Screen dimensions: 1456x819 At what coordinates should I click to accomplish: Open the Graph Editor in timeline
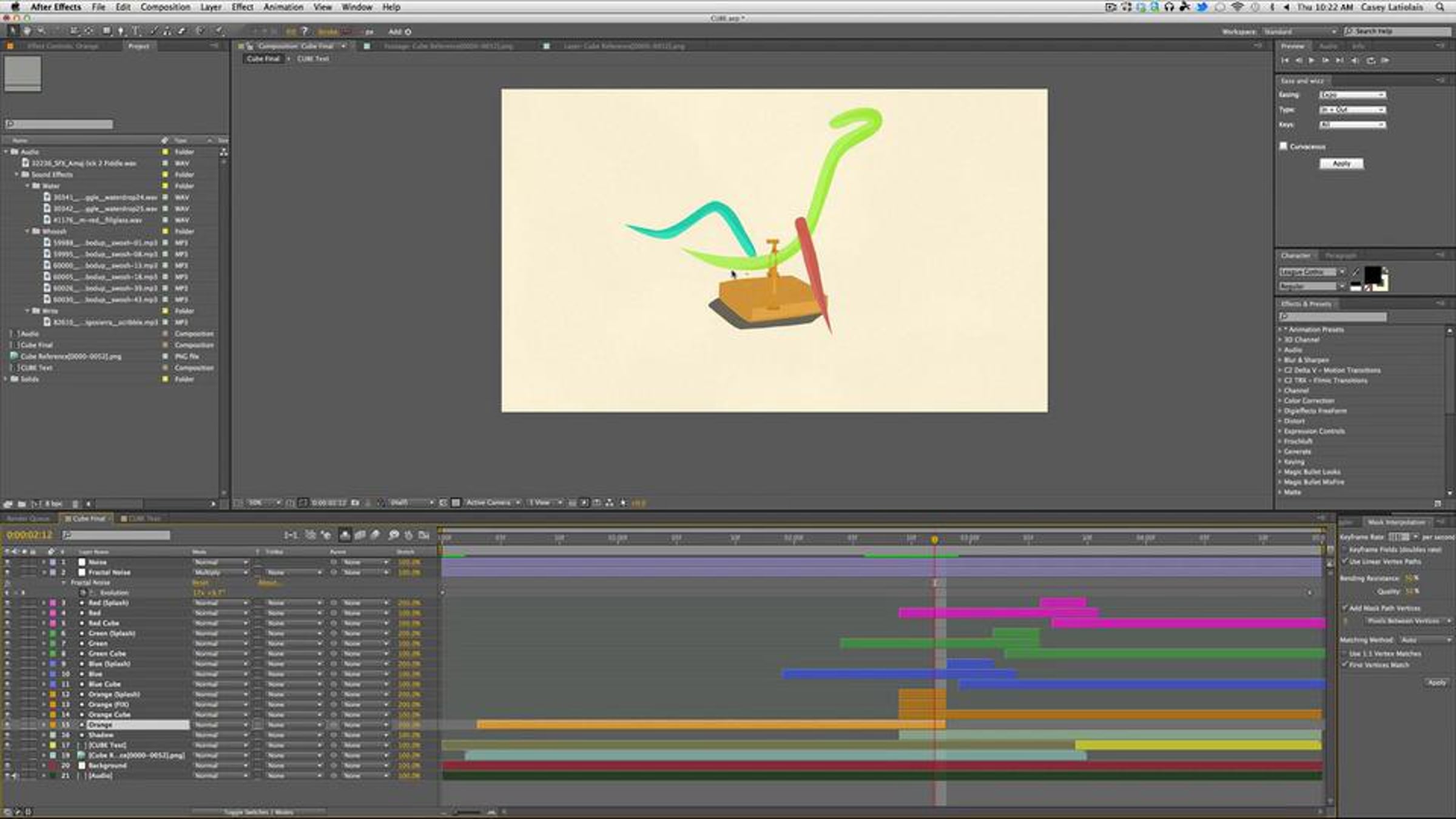[x=423, y=535]
